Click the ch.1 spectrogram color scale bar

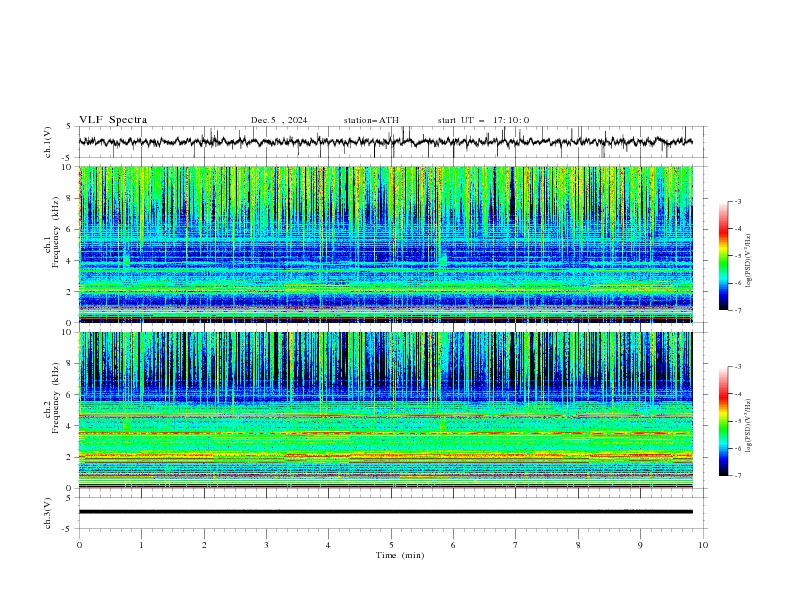point(723,255)
